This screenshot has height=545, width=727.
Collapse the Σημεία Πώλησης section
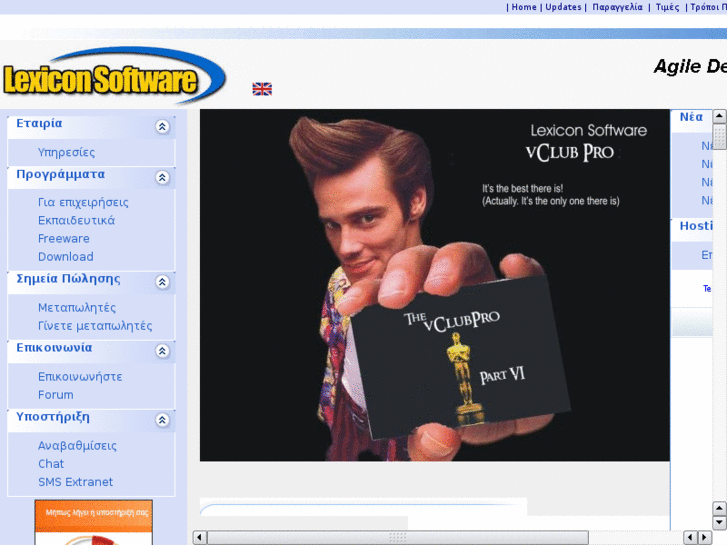click(x=162, y=282)
